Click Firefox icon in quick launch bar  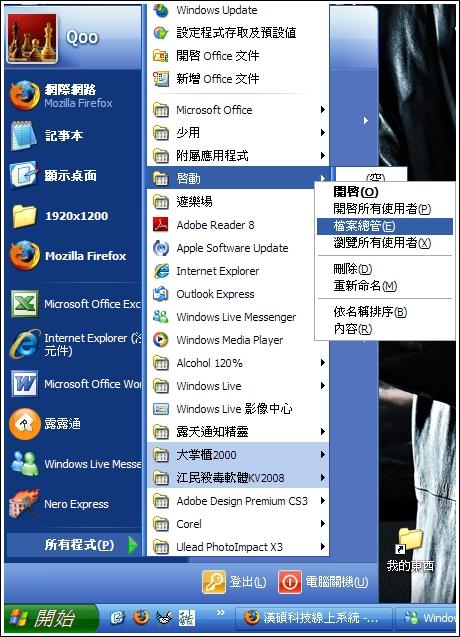pos(141,618)
